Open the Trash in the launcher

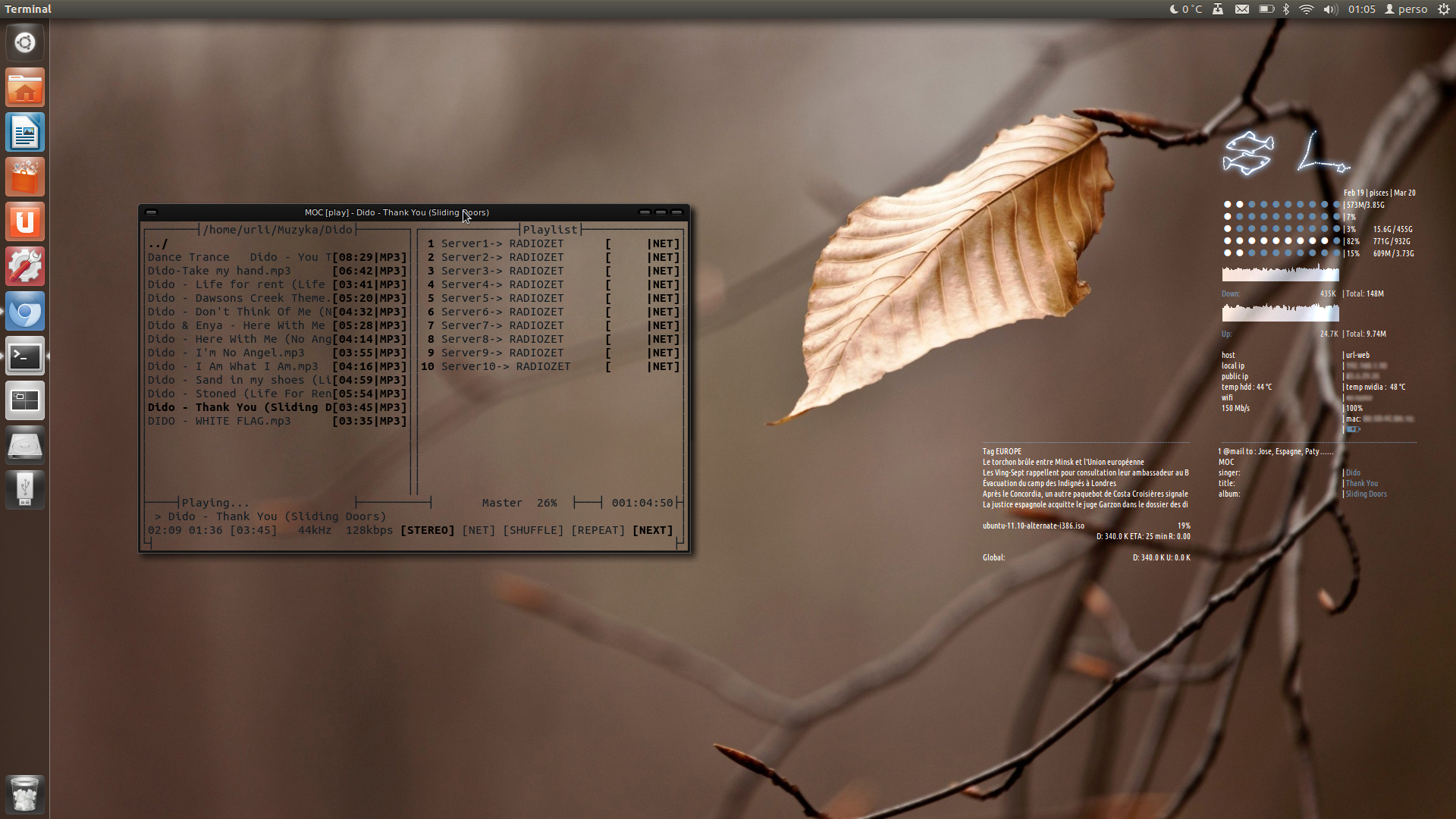click(25, 793)
